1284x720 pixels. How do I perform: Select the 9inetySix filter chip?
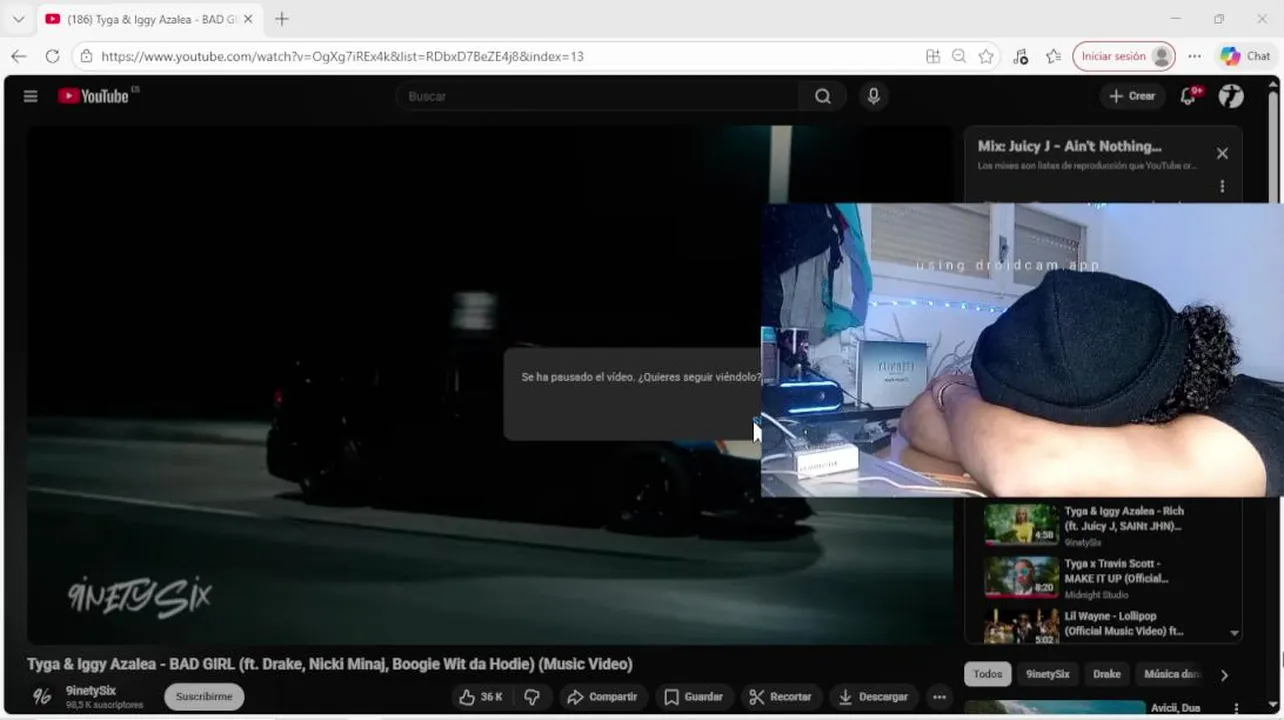[1048, 674]
